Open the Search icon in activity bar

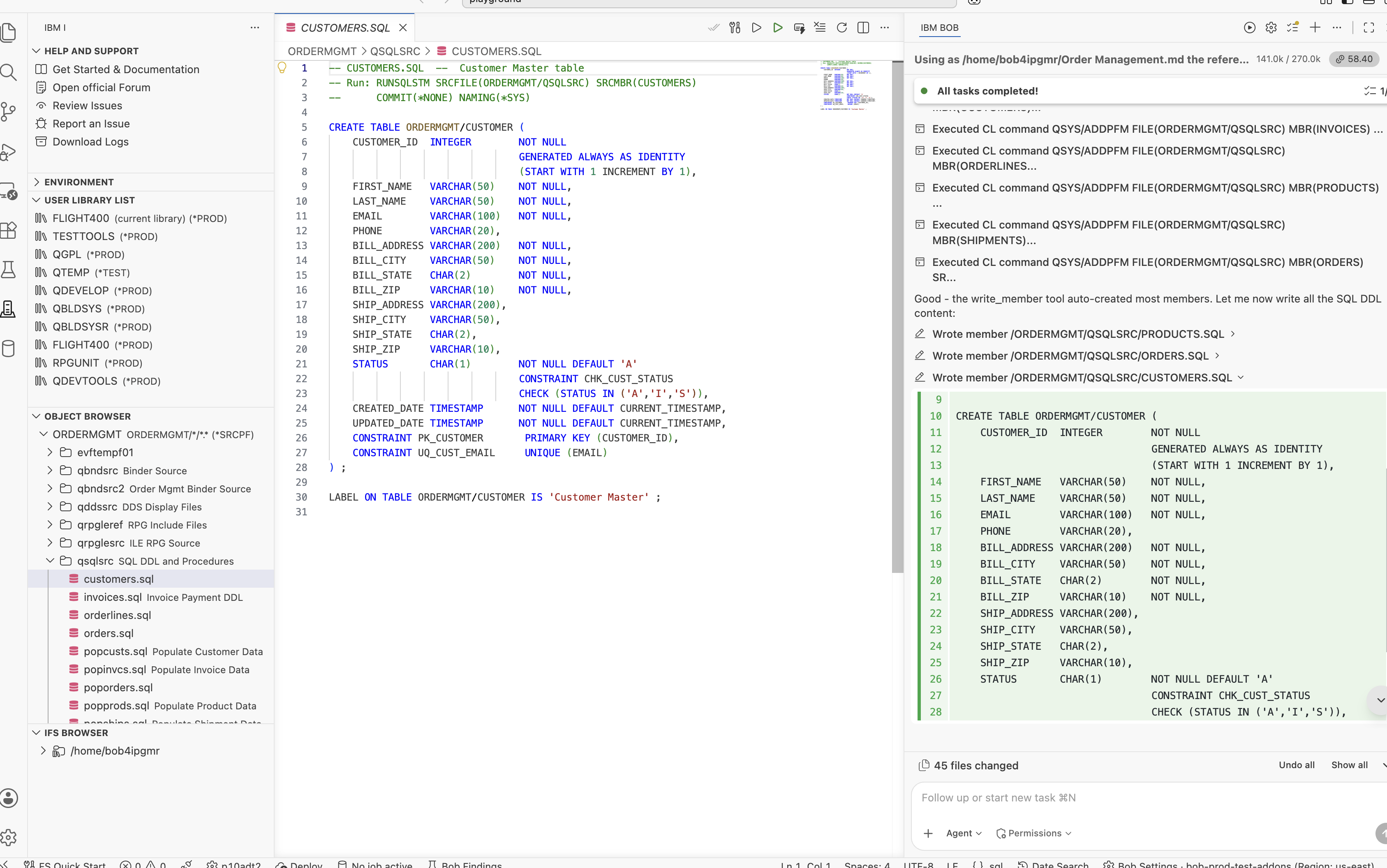pyautogui.click(x=8, y=72)
